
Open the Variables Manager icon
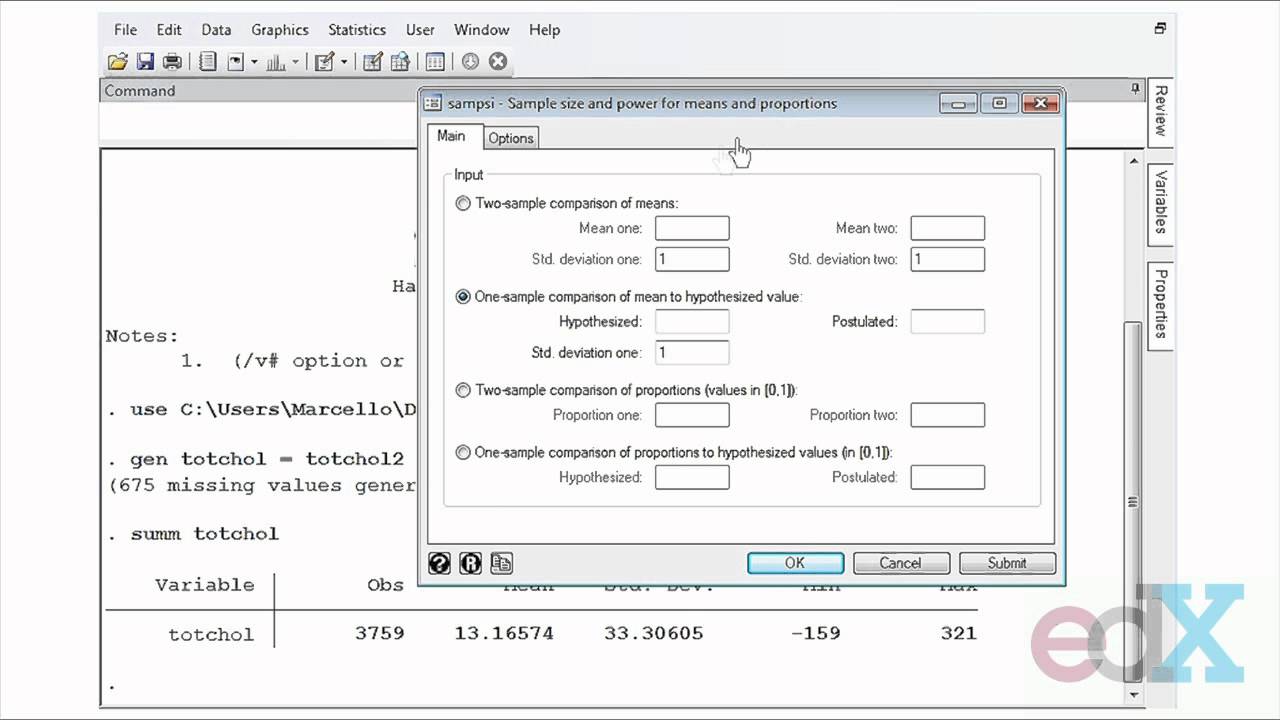[x=435, y=62]
